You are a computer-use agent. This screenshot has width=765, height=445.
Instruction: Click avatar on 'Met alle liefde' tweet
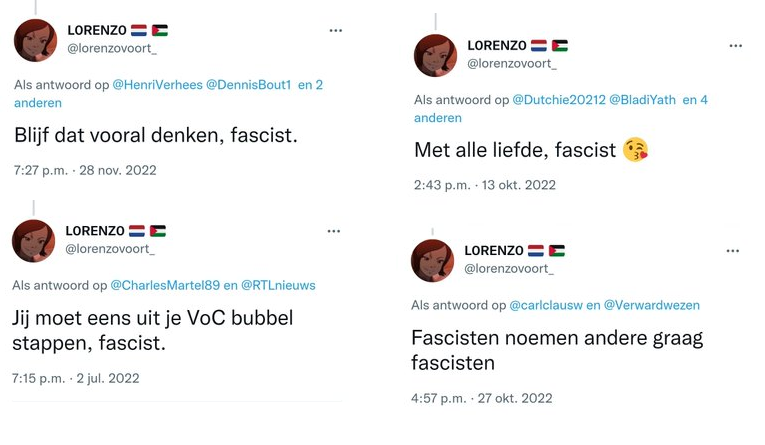click(x=435, y=55)
